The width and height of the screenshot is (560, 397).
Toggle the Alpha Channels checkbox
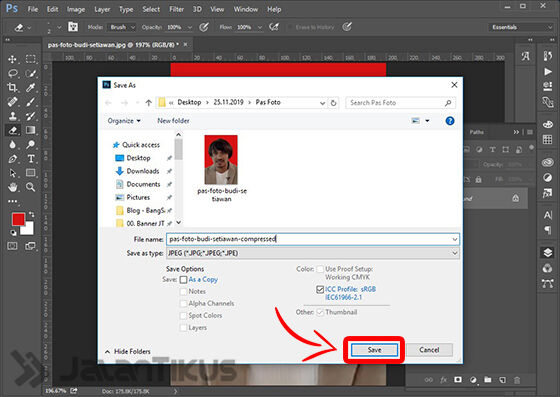coord(183,303)
